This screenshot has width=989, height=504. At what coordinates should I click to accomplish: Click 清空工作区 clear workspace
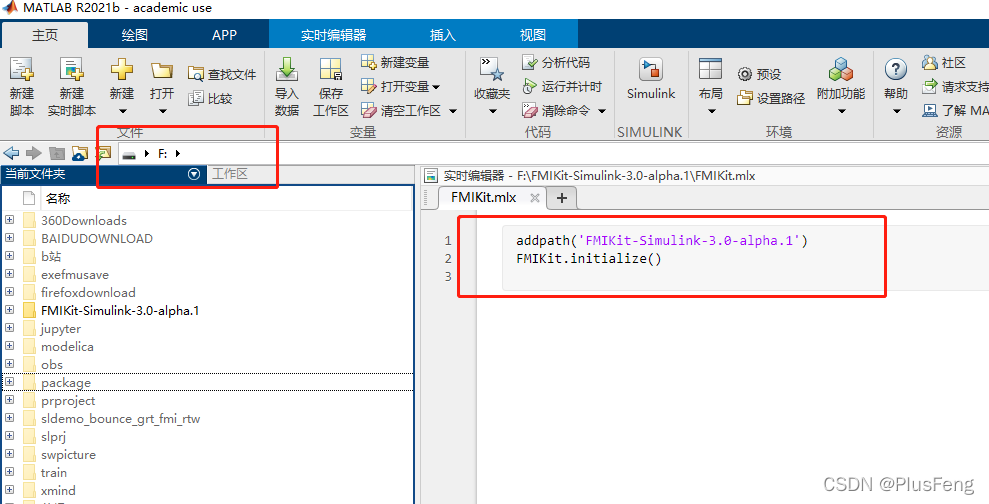[x=401, y=110]
